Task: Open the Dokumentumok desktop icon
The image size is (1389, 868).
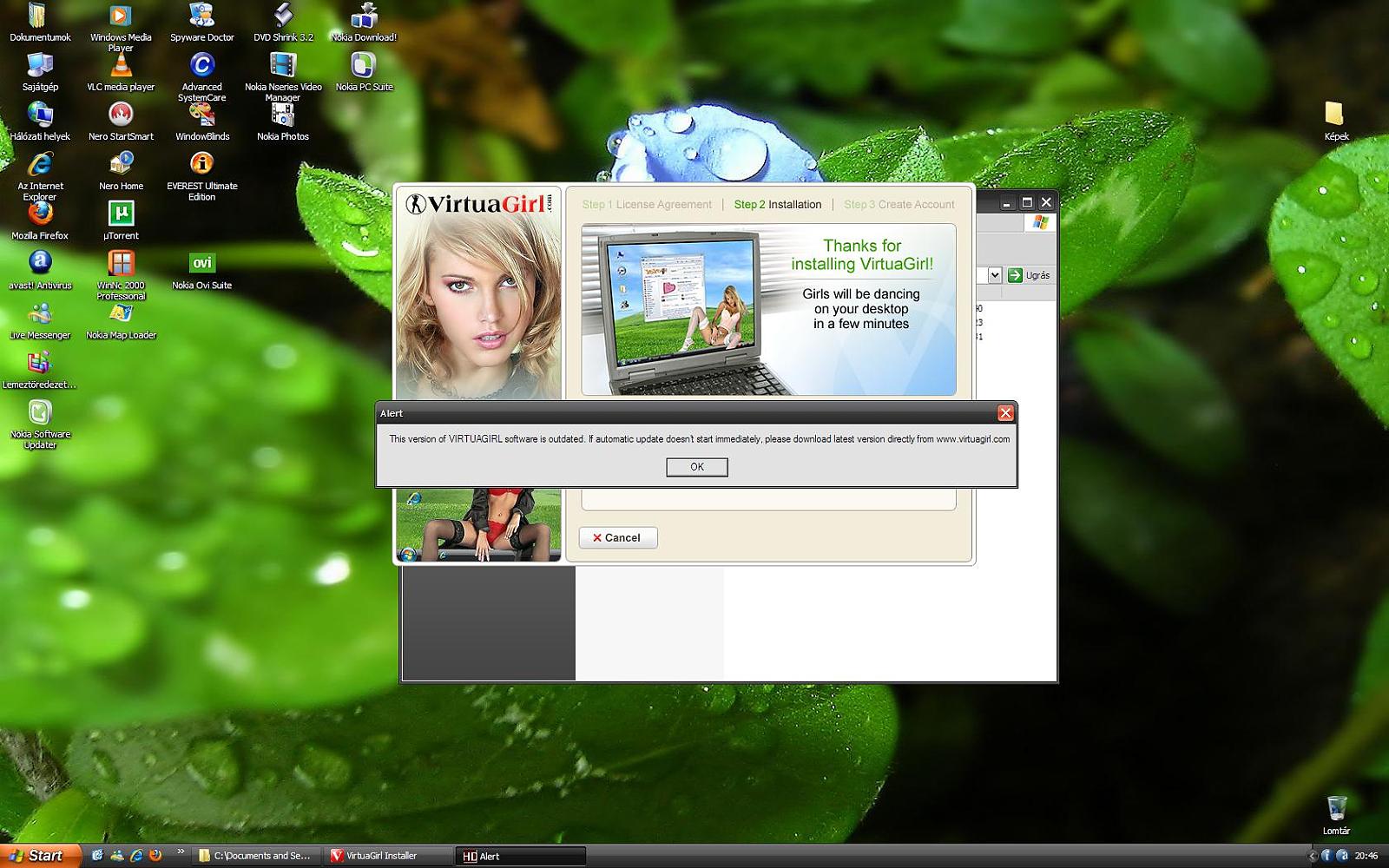Action: point(40,23)
